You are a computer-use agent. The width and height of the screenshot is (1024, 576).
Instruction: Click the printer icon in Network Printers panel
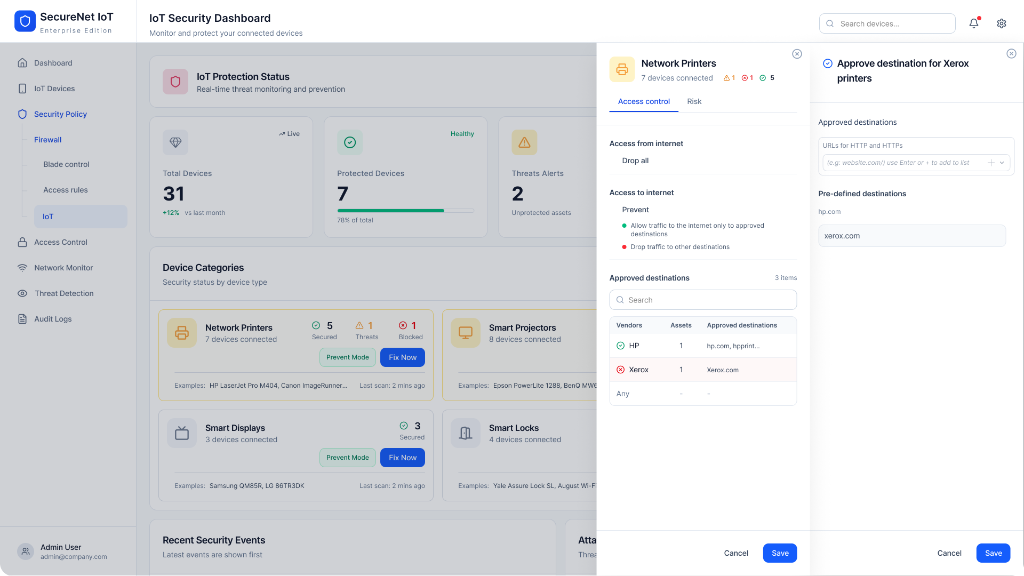click(x=622, y=69)
